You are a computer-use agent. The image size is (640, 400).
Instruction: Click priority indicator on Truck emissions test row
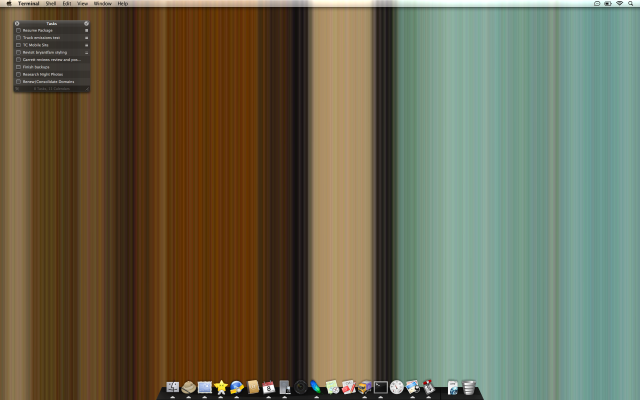click(86, 38)
